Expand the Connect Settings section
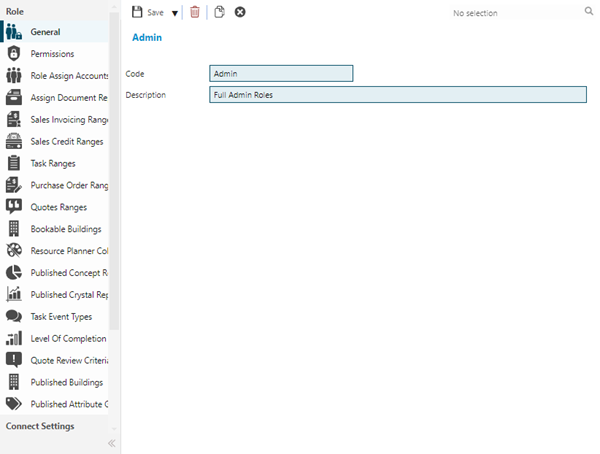 pyautogui.click(x=40, y=426)
